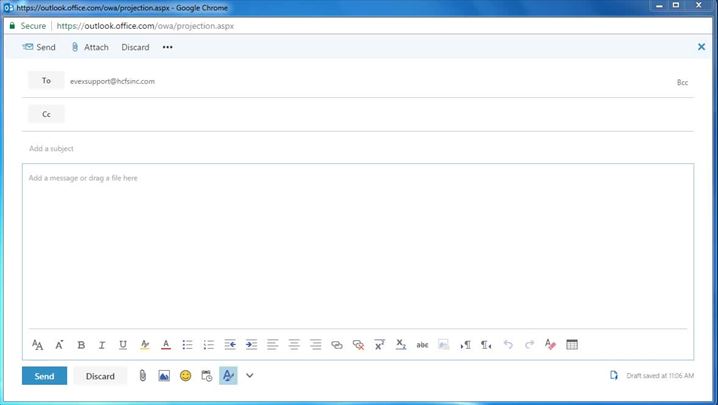Viewport: 718px width, 405px height.
Task: Toggle underline text formatting
Action: [x=123, y=345]
